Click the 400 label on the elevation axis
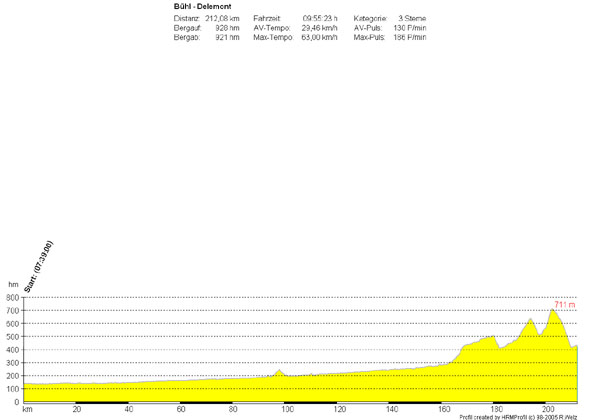The width and height of the screenshot is (600, 420). (12, 350)
